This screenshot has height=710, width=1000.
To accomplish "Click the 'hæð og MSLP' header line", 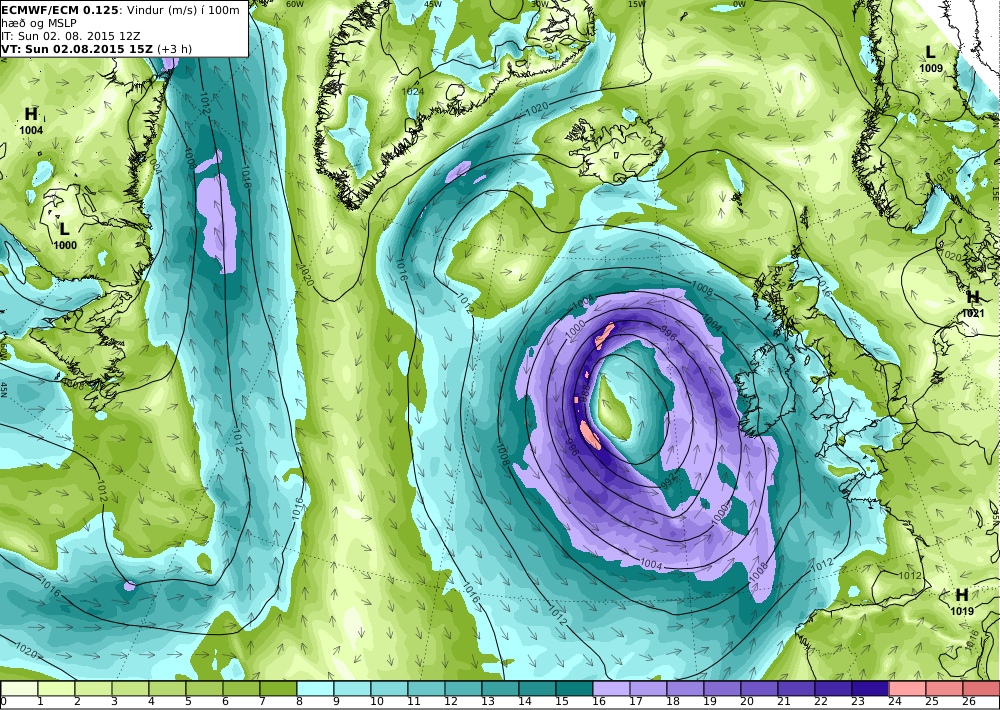I will (x=39, y=23).
